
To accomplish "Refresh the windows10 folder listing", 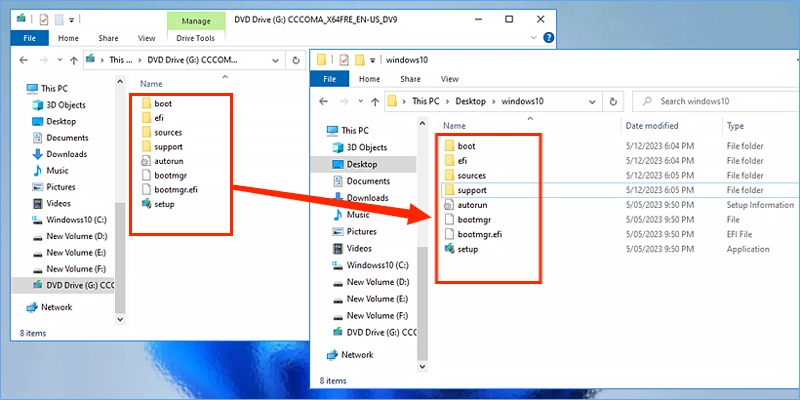I will click(613, 102).
